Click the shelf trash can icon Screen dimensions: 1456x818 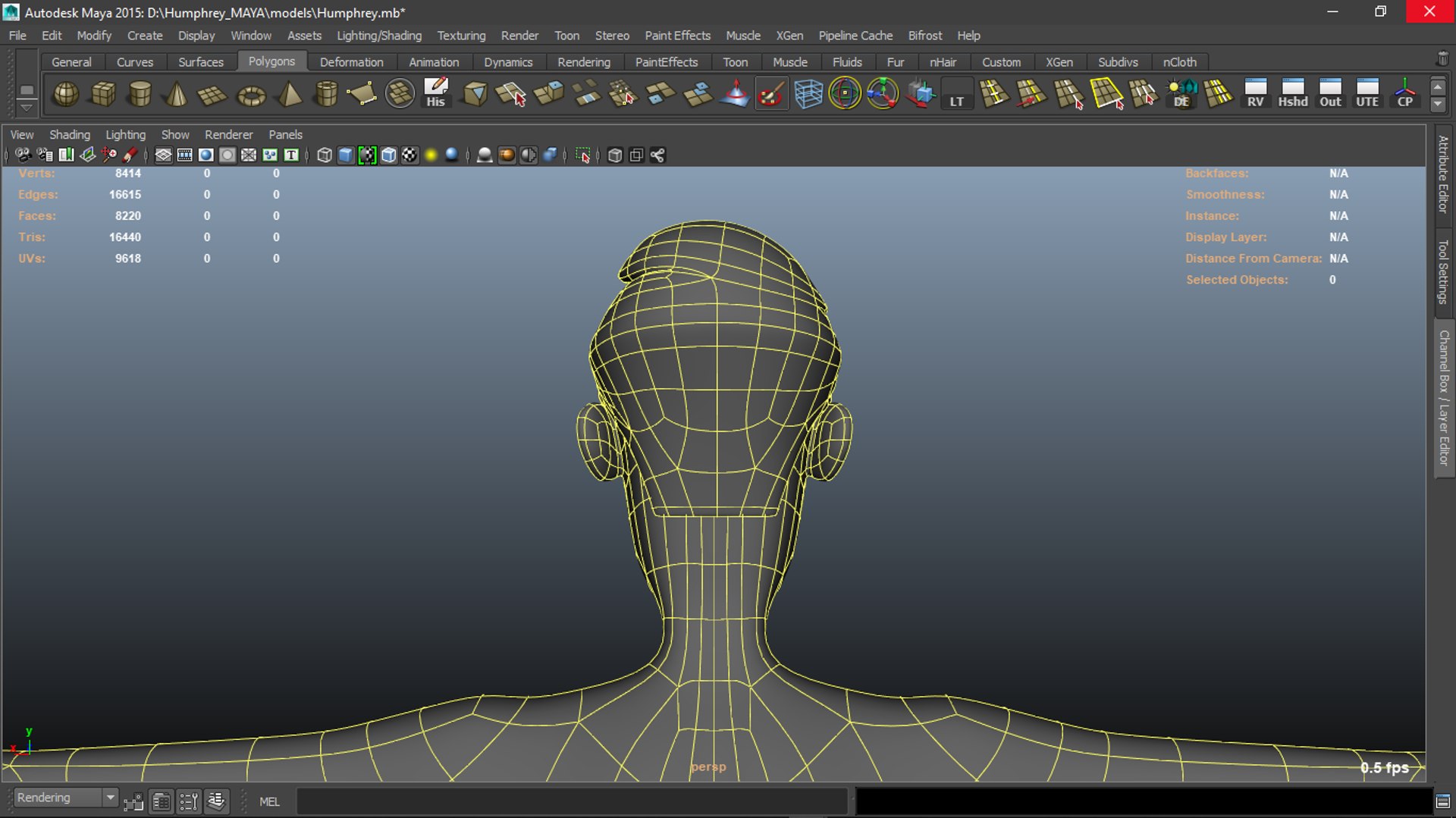tap(1442, 59)
